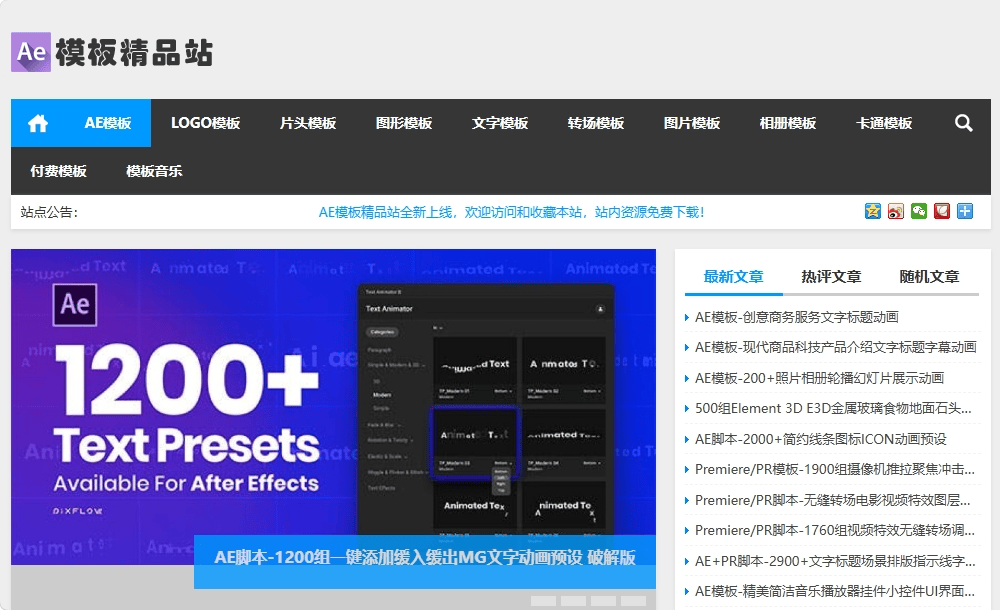Click banner caption AE脚本-1200组 文字动画预设
Viewport: 1000px width, 610px height.
point(425,558)
